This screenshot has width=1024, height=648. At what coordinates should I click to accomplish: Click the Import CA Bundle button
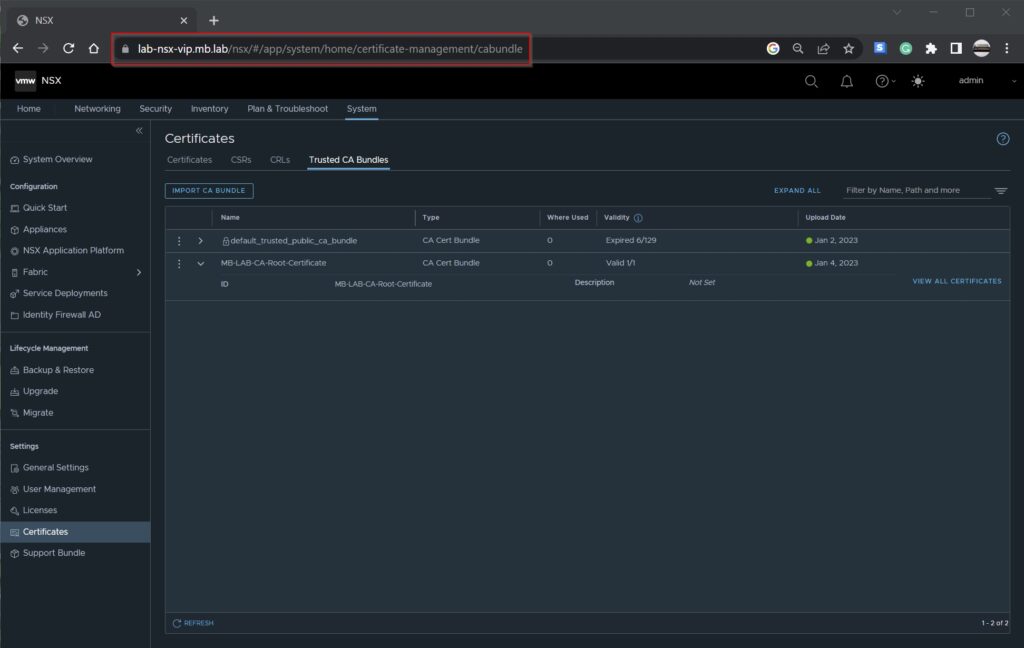point(209,190)
